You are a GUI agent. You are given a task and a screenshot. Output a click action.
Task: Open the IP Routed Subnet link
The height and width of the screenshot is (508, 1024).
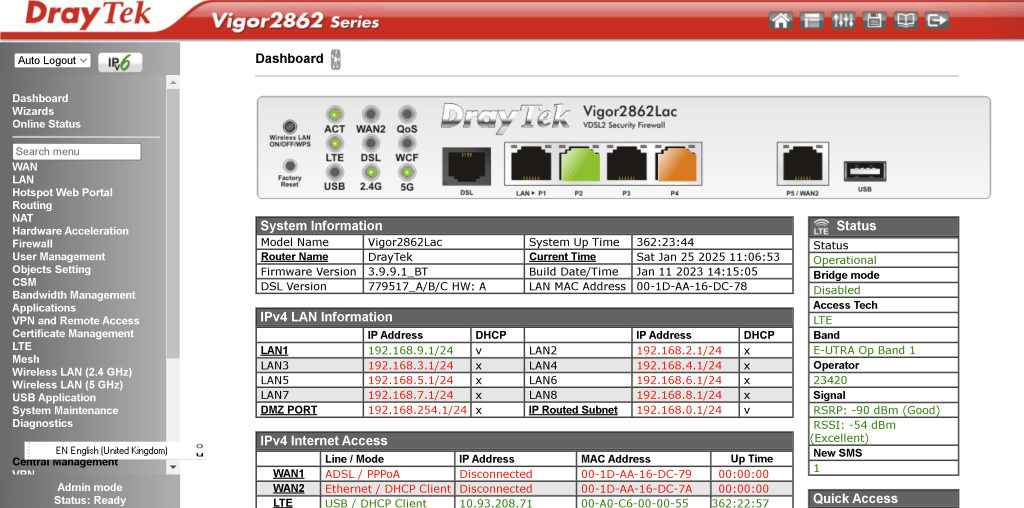tap(573, 410)
